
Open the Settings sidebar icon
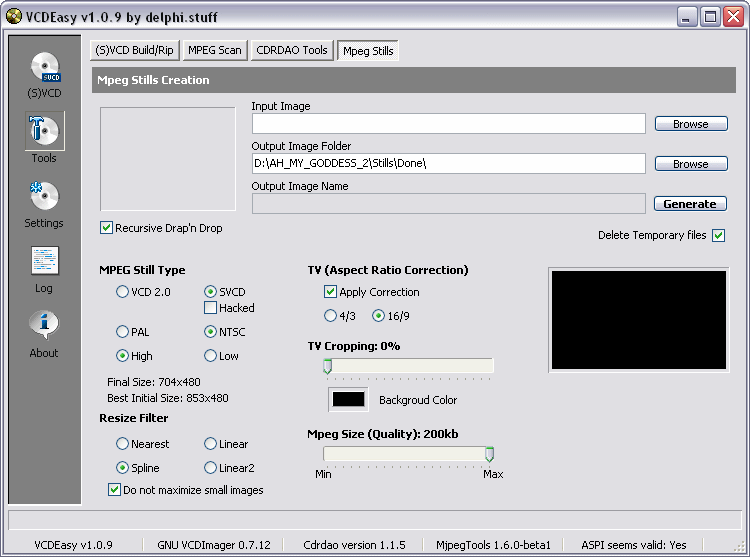44,198
